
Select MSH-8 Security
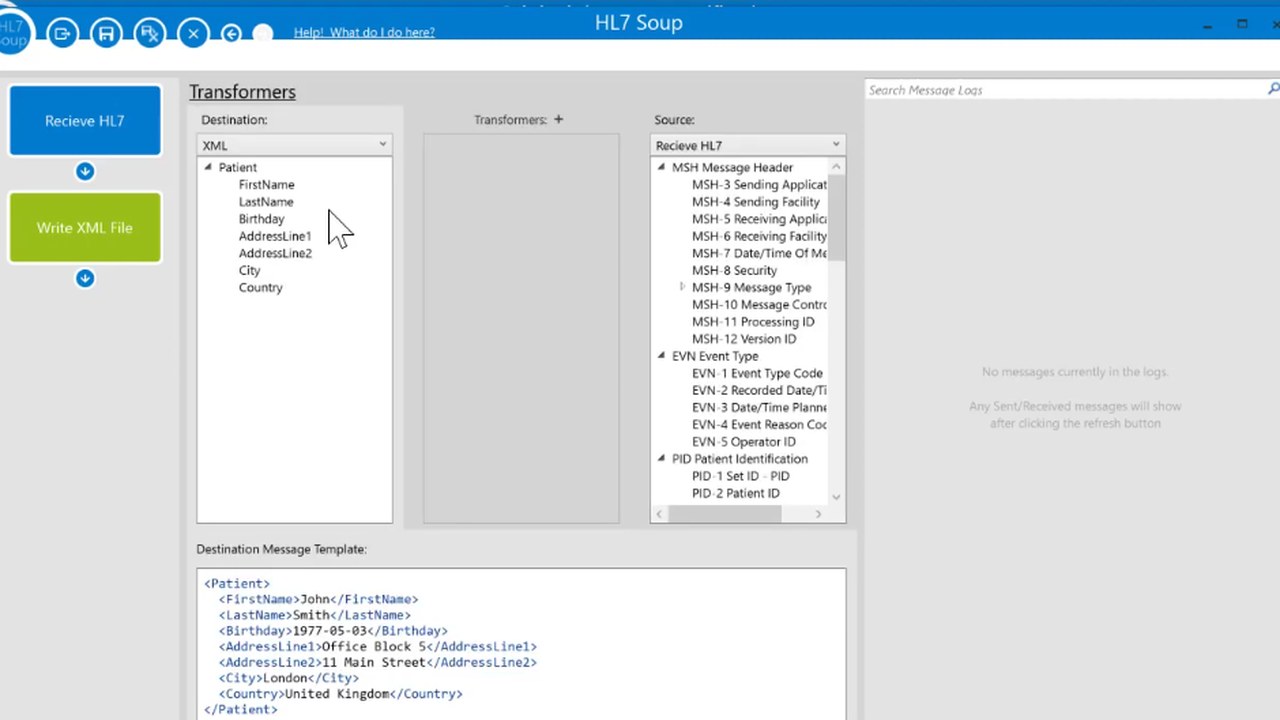click(734, 270)
